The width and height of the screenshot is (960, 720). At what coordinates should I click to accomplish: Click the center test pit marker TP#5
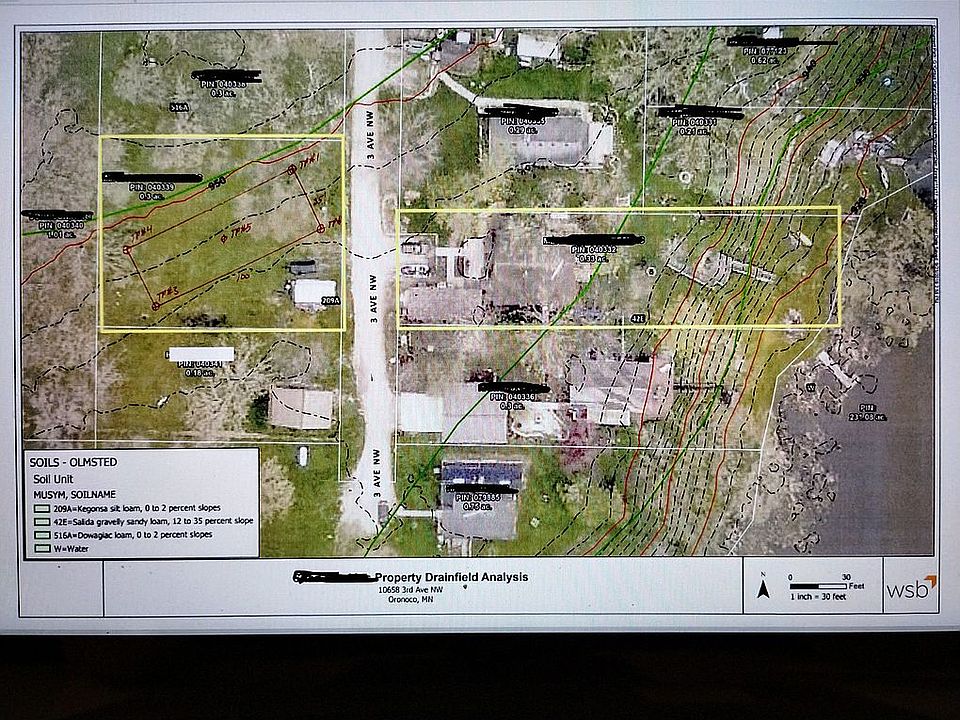[x=223, y=238]
